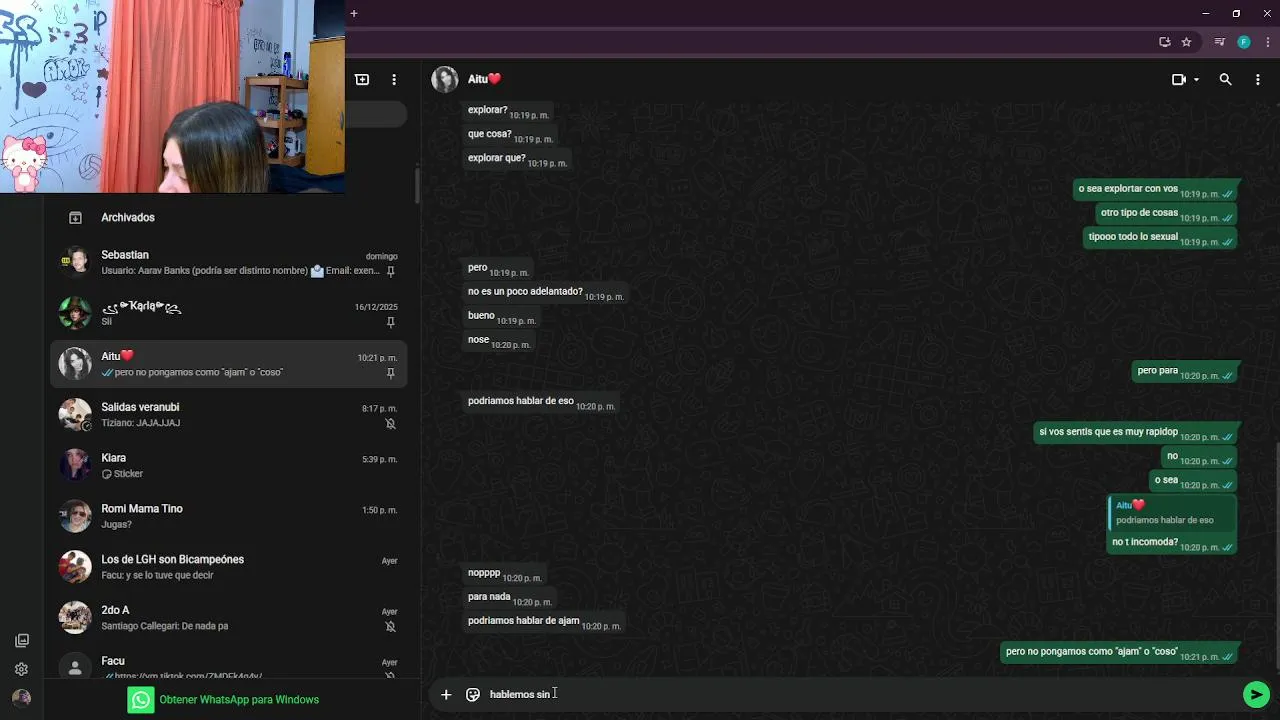Open Aitu contact name in chat header
1280x720 pixels.
[484, 79]
